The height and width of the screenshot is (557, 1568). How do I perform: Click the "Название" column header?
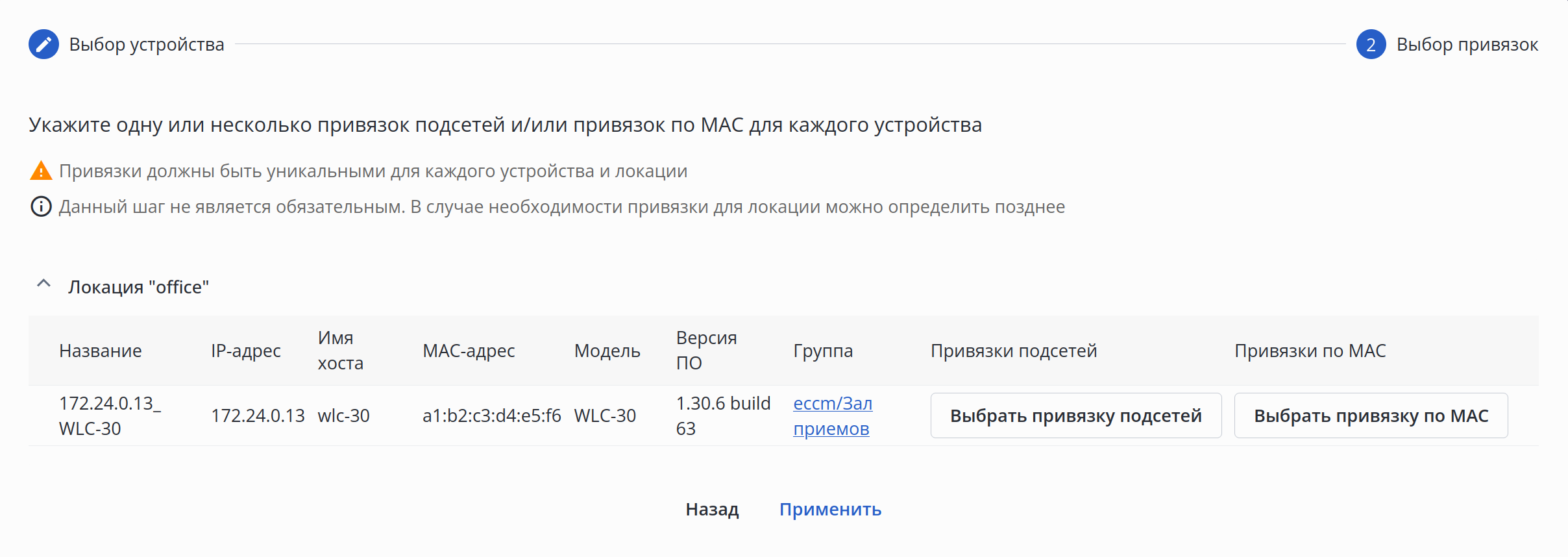click(101, 351)
